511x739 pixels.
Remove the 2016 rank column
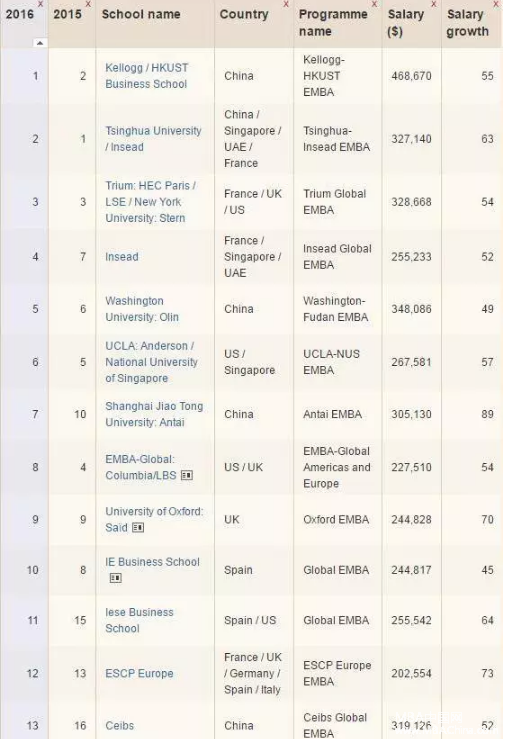[41, 4]
